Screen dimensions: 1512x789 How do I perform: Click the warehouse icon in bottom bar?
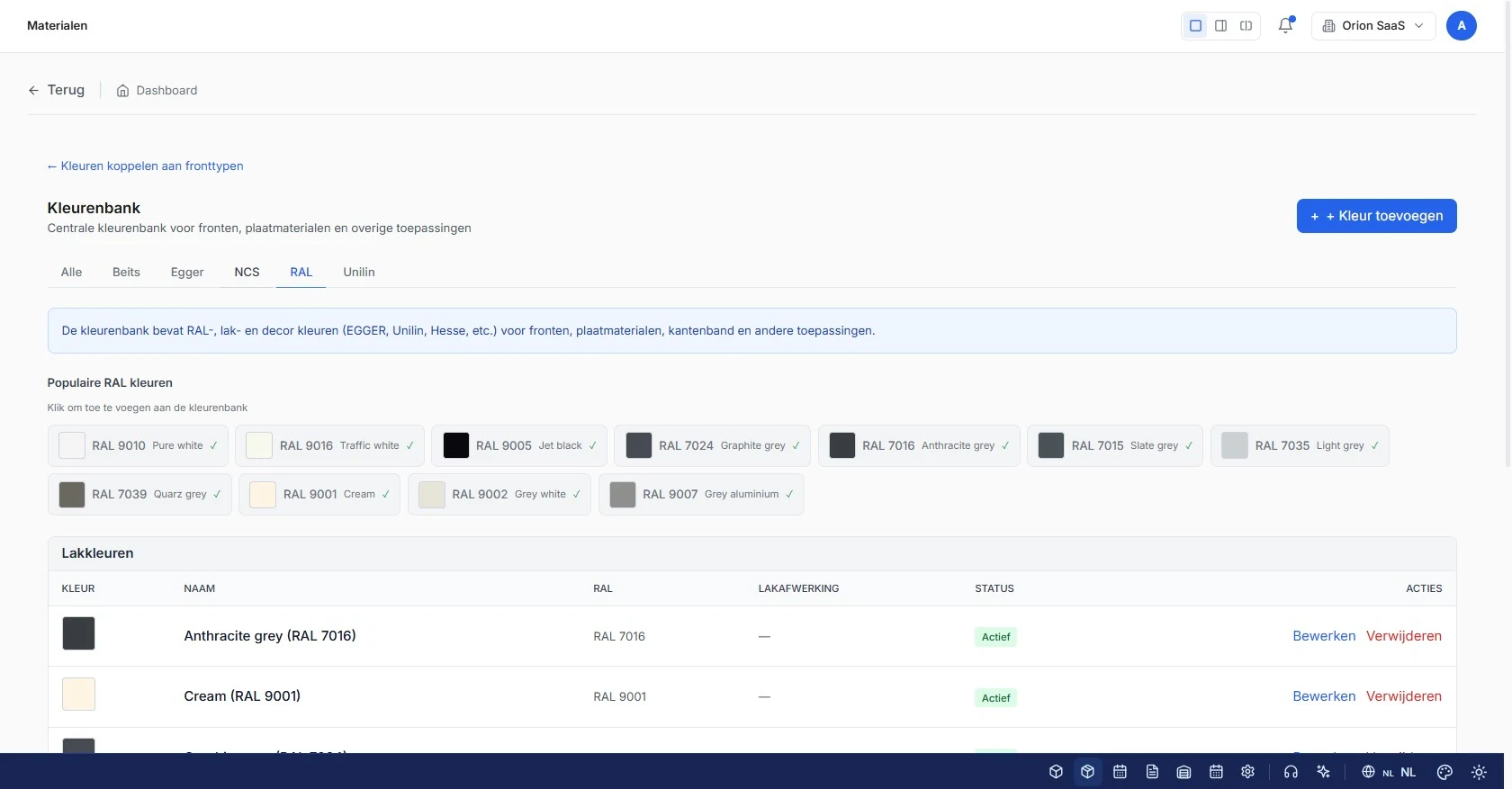pyautogui.click(x=1184, y=772)
